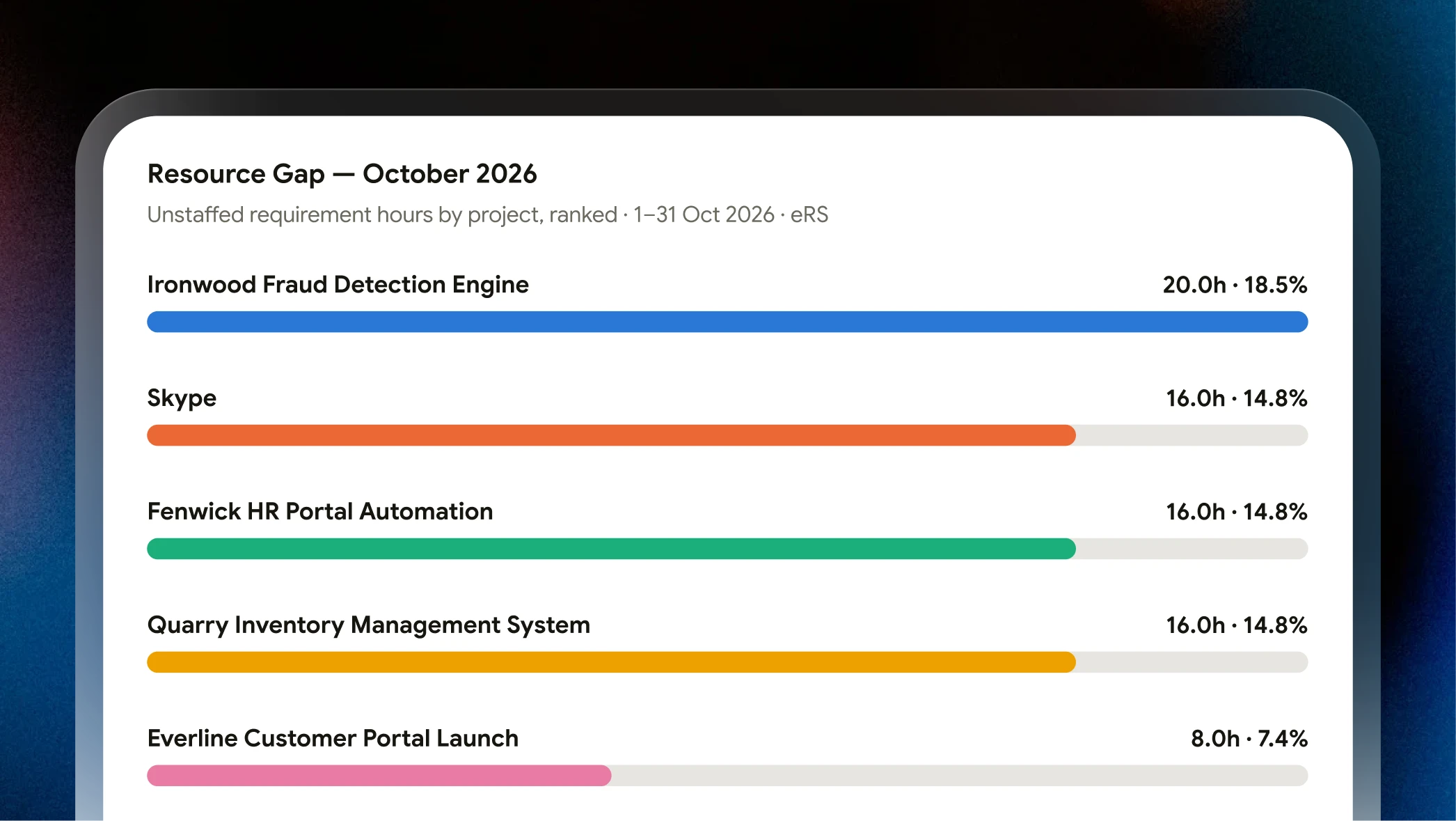Click the Quarry row '16.0h · 14.8%' value

tap(1236, 625)
